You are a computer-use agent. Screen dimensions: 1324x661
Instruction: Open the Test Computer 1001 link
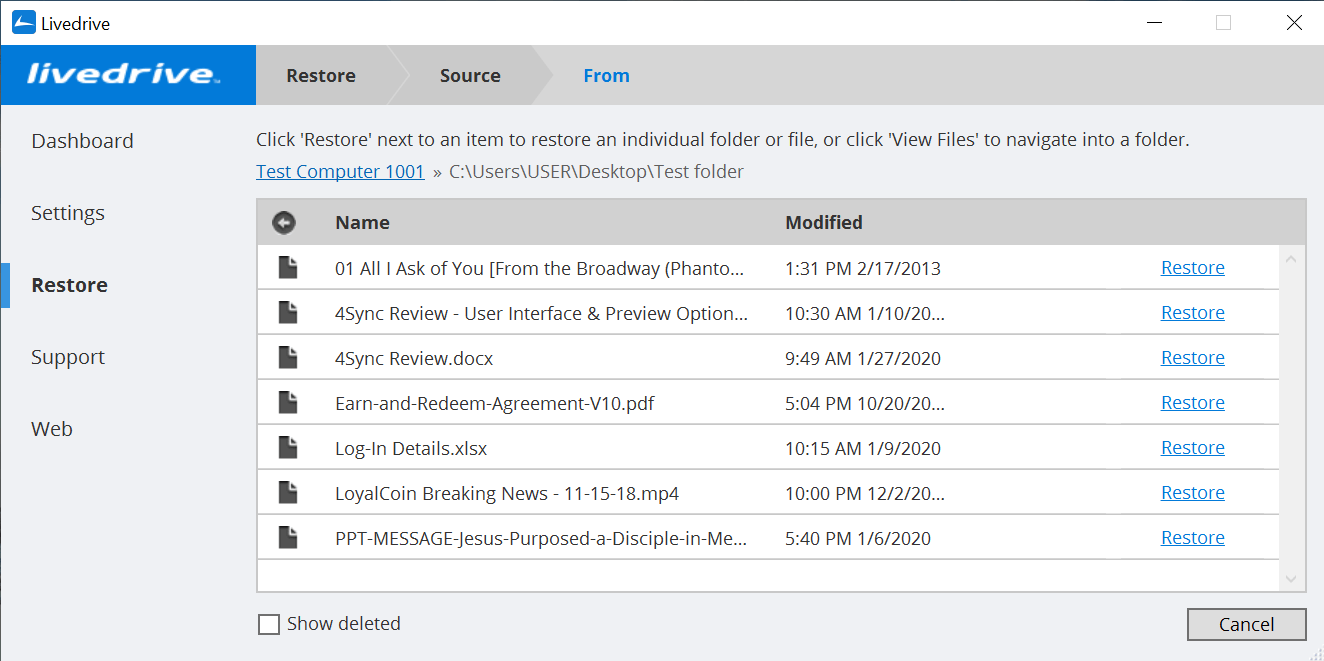[x=340, y=171]
